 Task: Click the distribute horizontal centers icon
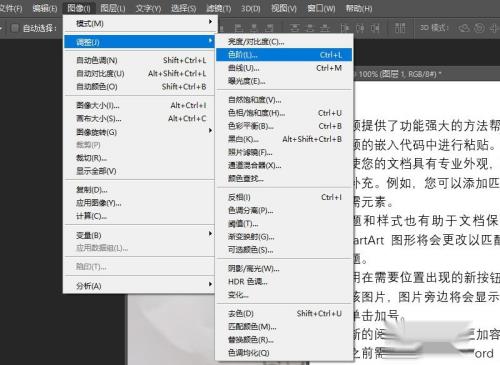click(360, 28)
